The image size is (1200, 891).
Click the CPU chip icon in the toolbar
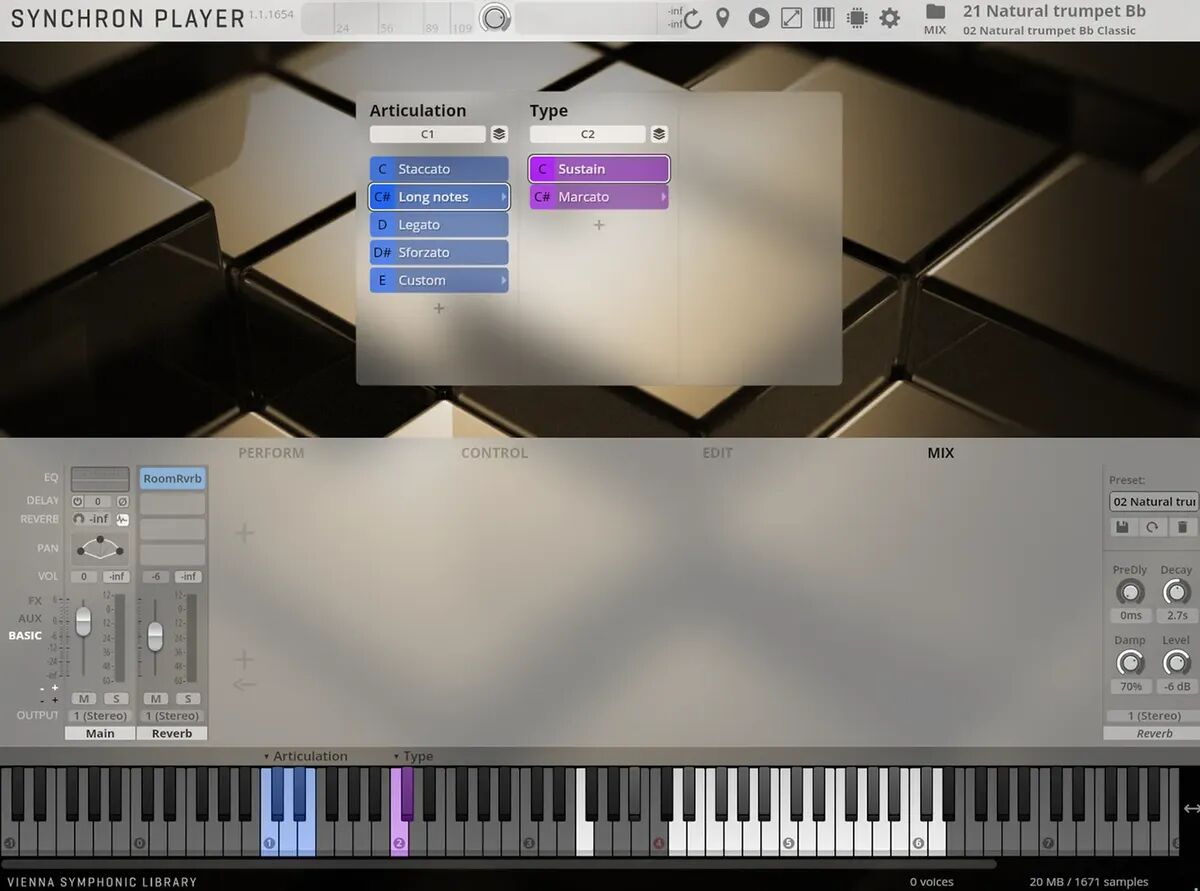(x=857, y=18)
